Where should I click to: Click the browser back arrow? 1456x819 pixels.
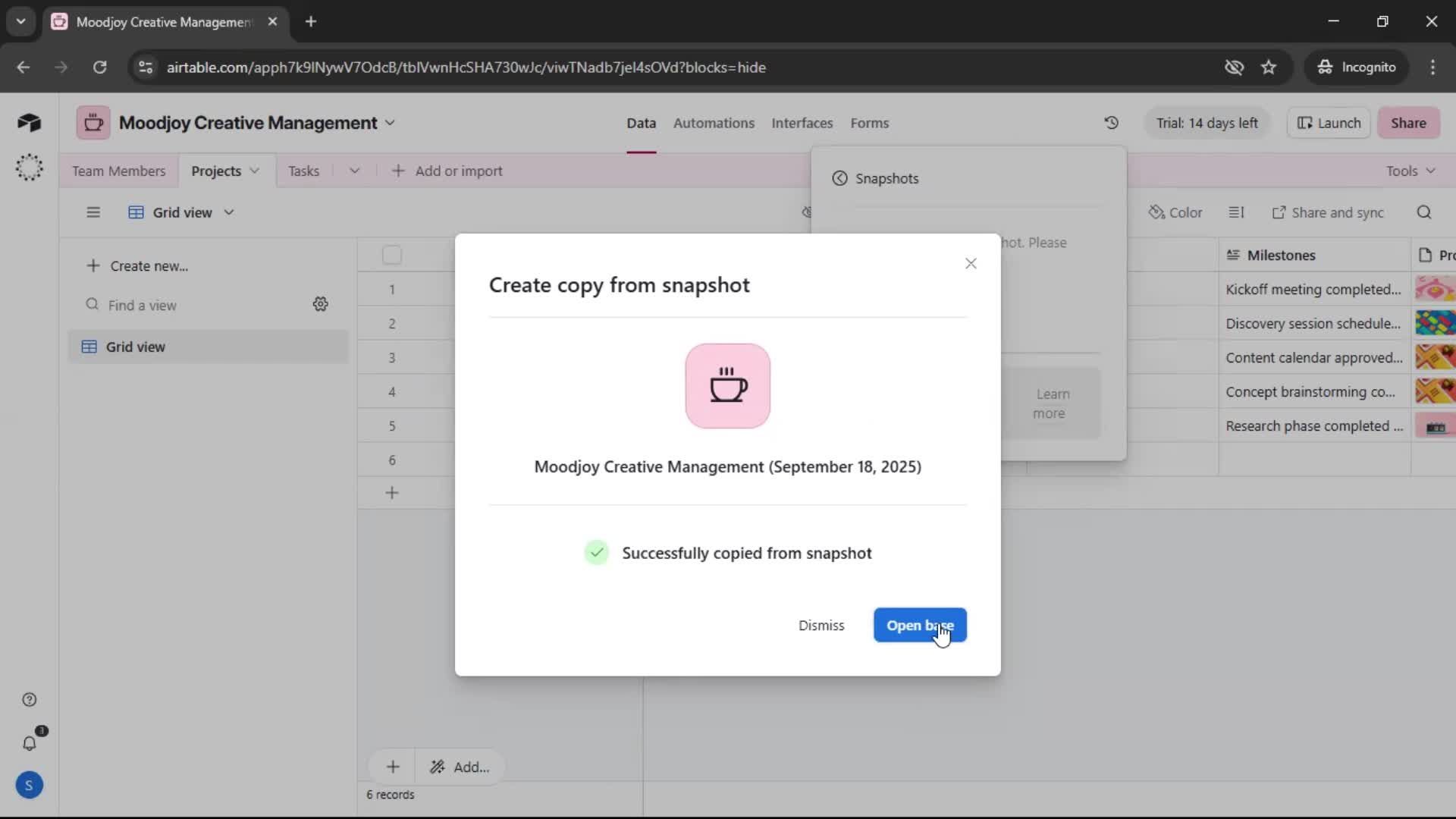[23, 67]
